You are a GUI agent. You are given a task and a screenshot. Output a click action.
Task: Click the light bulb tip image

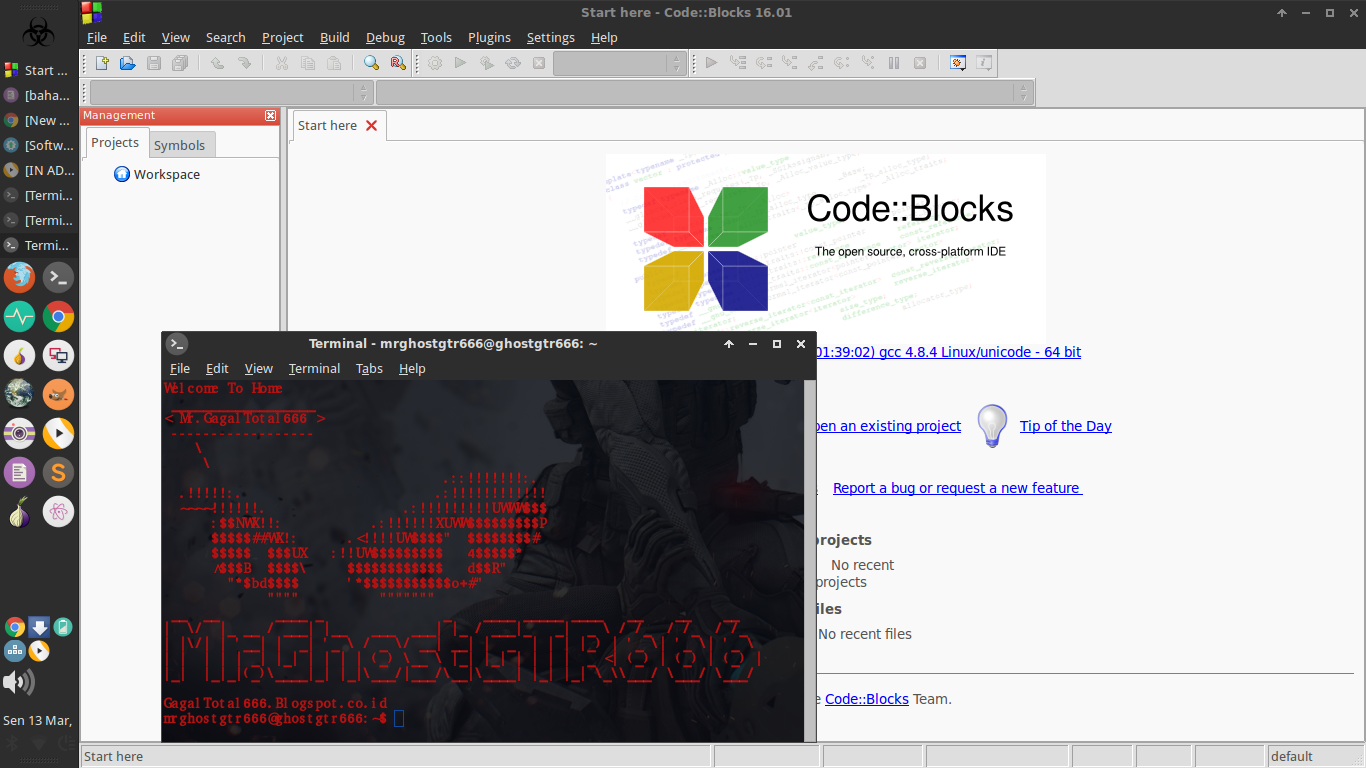[x=992, y=425]
